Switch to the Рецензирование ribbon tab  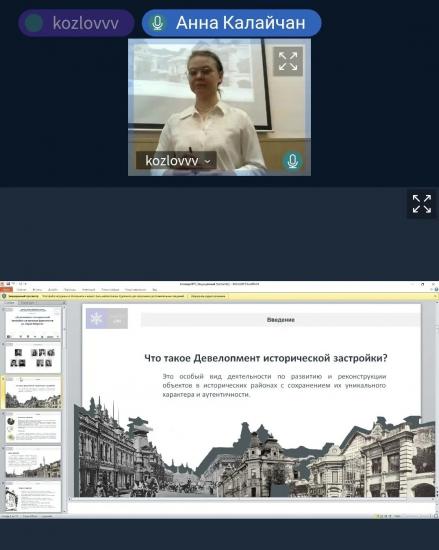[x=135, y=290]
